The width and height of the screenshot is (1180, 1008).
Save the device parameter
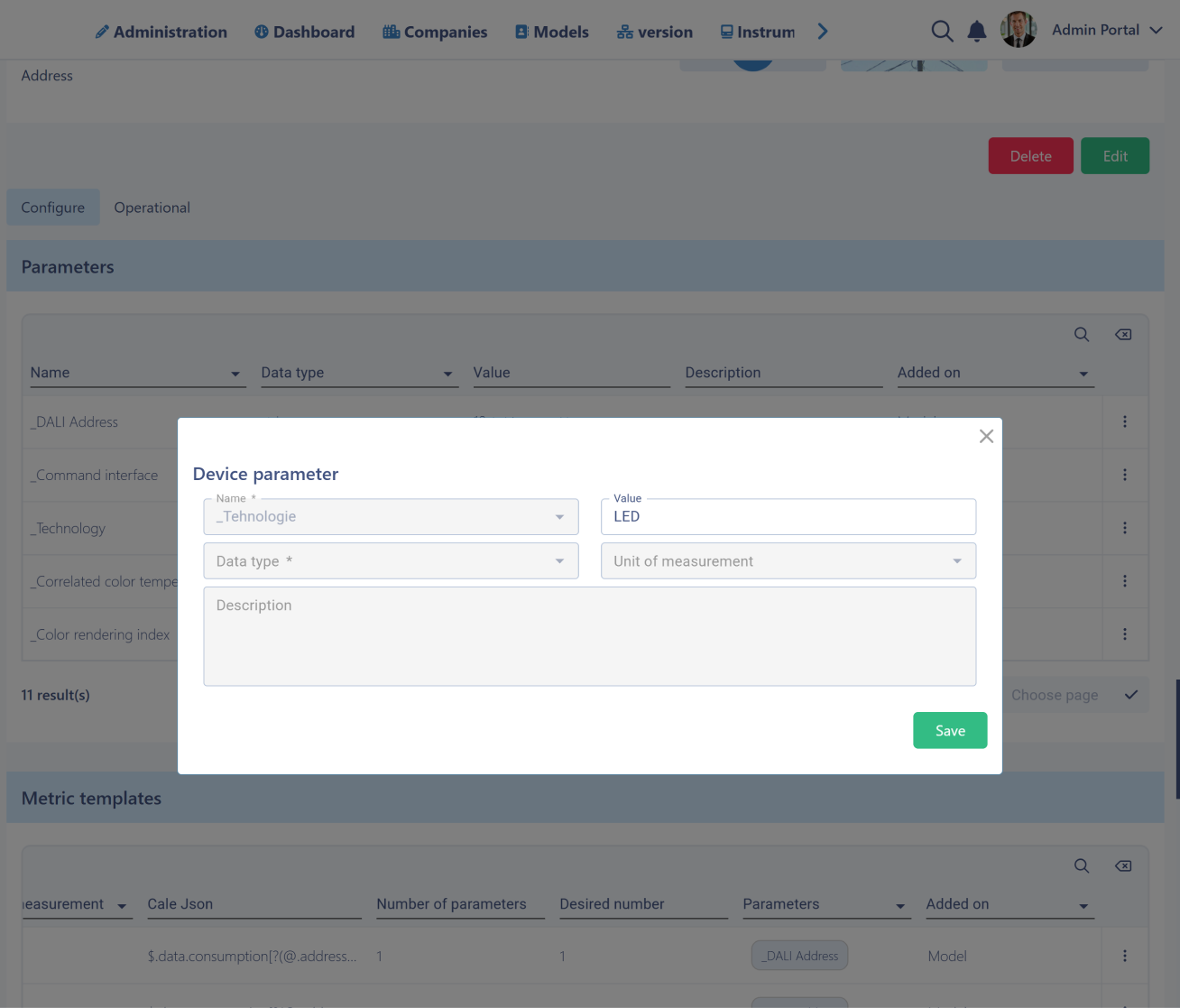950,731
